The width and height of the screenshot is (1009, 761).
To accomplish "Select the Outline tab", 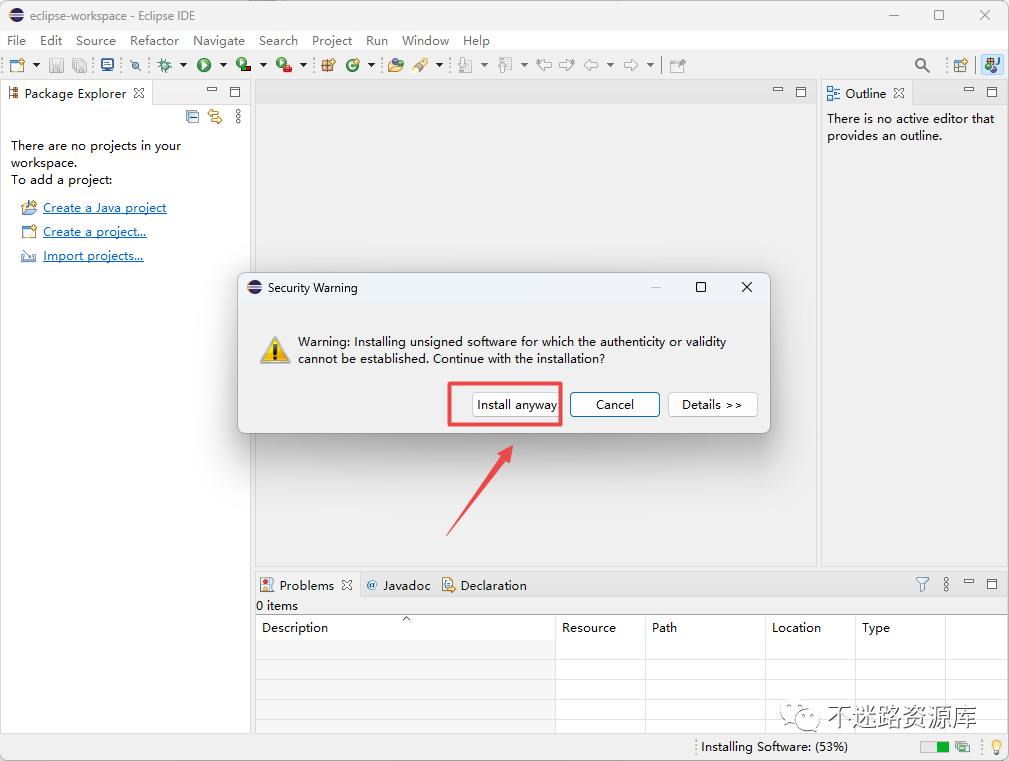I will coord(866,93).
